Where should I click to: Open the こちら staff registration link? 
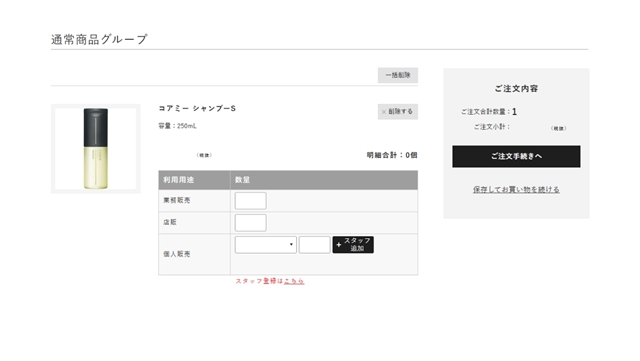click(294, 281)
